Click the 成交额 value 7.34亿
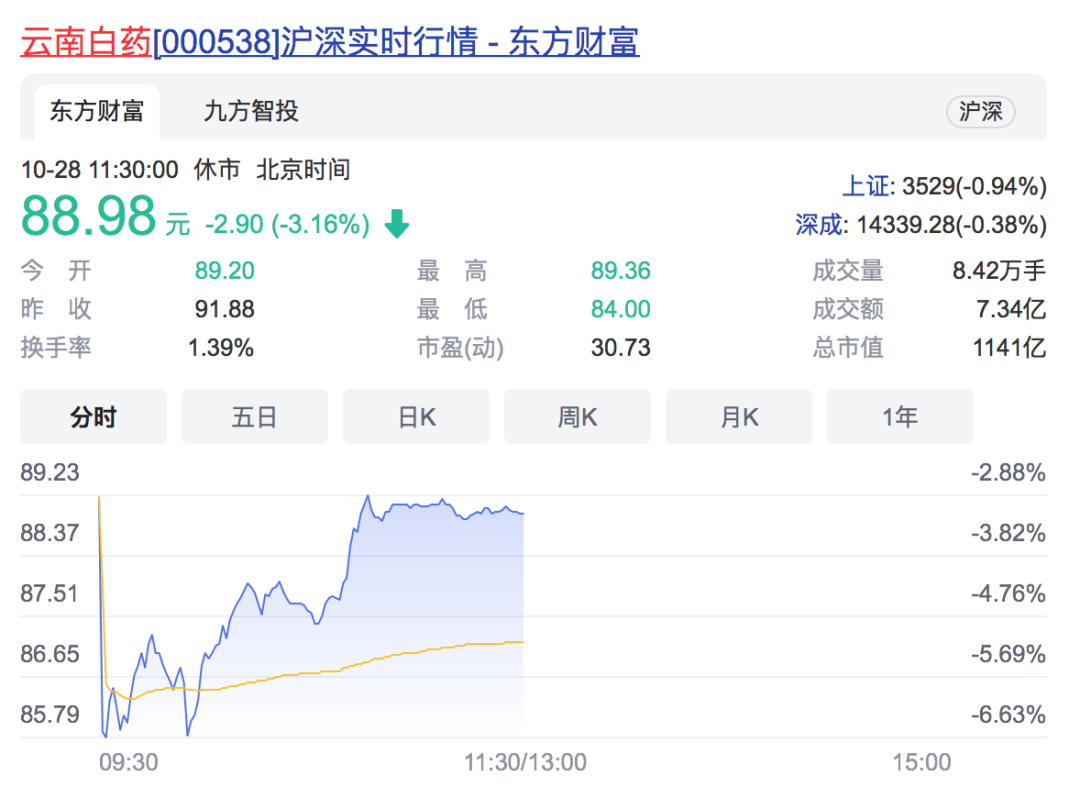Image resolution: width=1080 pixels, height=787 pixels. click(x=1011, y=309)
